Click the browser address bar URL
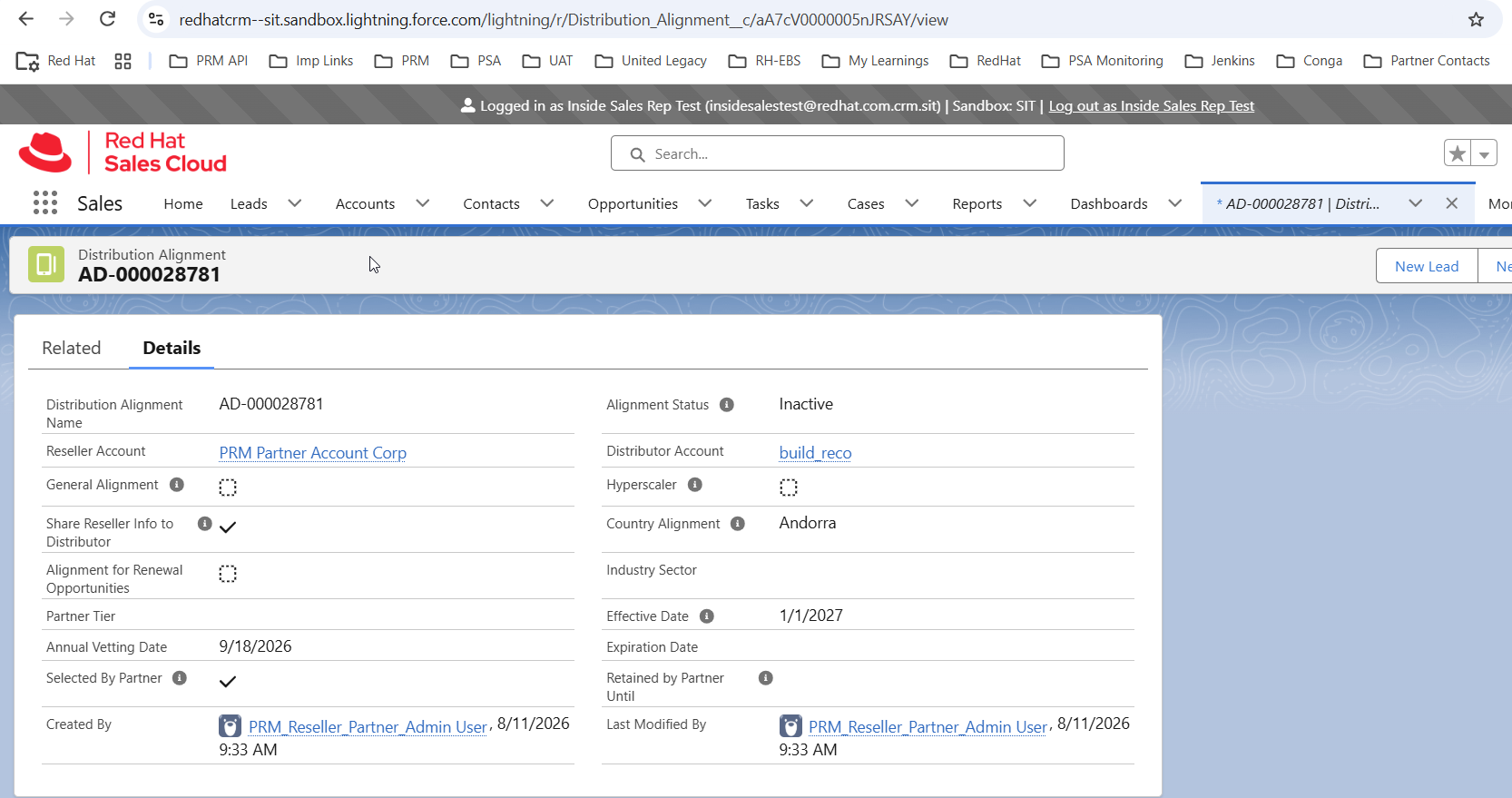1512x798 pixels. tap(564, 20)
